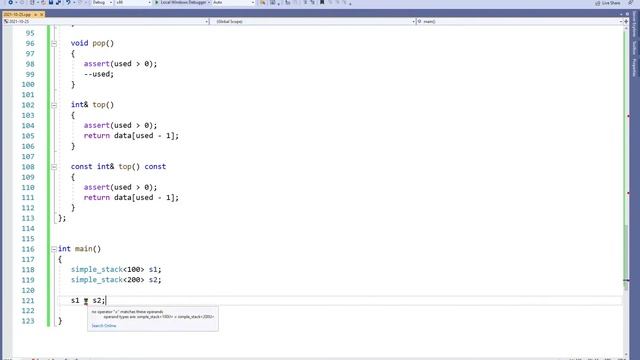640x360 pixels.
Task: Click the closing '};' on line 113
Action: (62, 218)
